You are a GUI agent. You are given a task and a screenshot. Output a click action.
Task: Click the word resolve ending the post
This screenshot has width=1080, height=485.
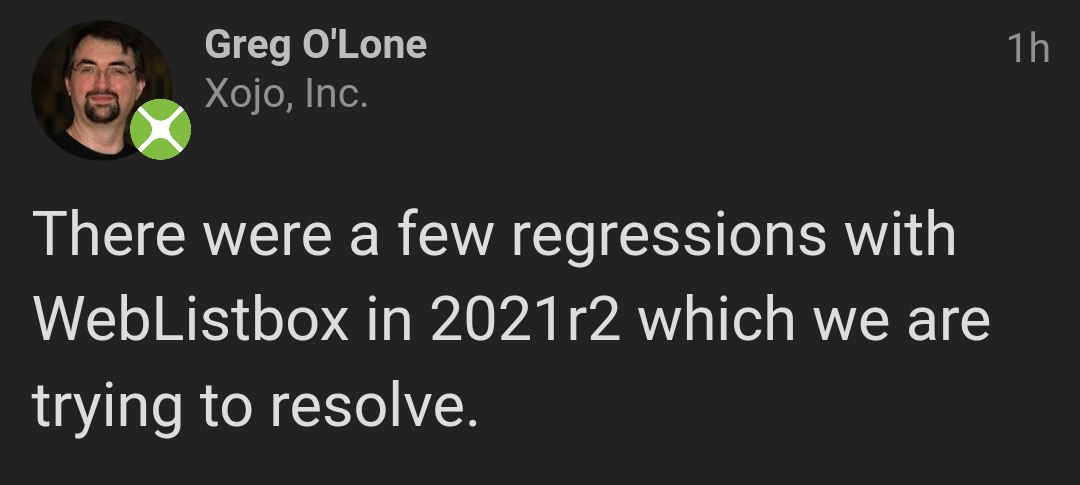pyautogui.click(x=373, y=404)
